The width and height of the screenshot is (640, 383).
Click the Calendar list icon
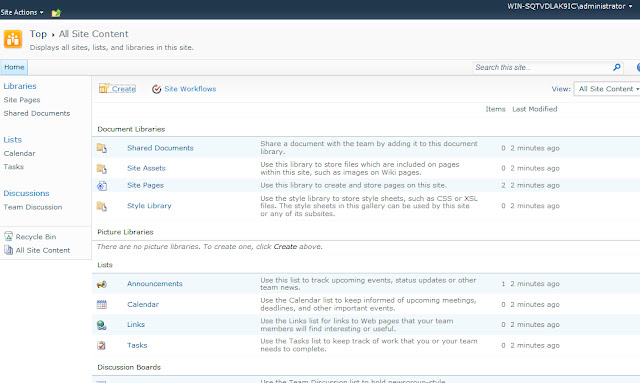coord(102,305)
